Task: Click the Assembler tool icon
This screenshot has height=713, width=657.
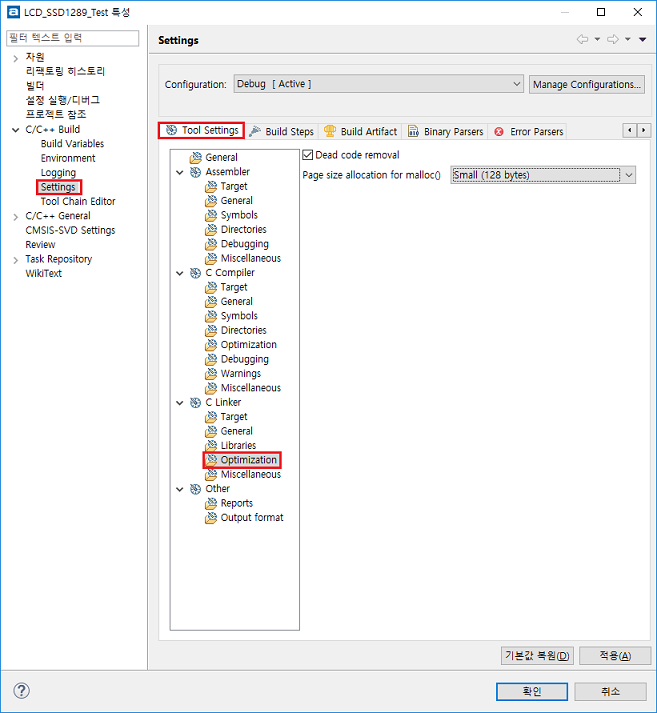Action: [196, 172]
